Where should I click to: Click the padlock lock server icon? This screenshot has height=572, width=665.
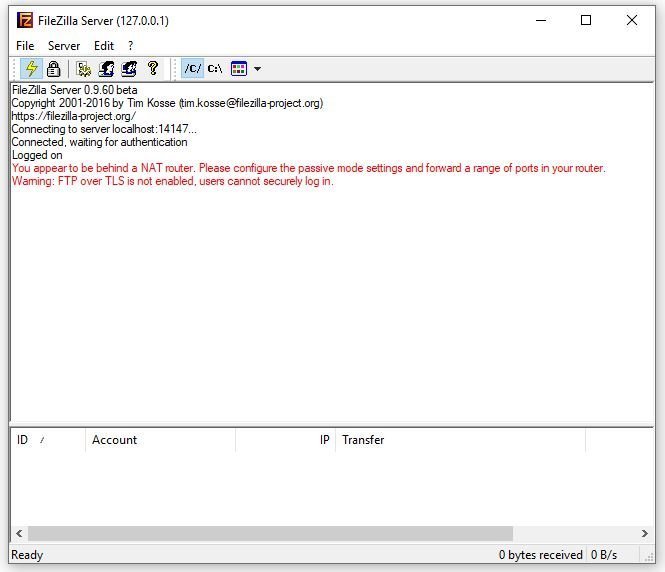click(54, 69)
